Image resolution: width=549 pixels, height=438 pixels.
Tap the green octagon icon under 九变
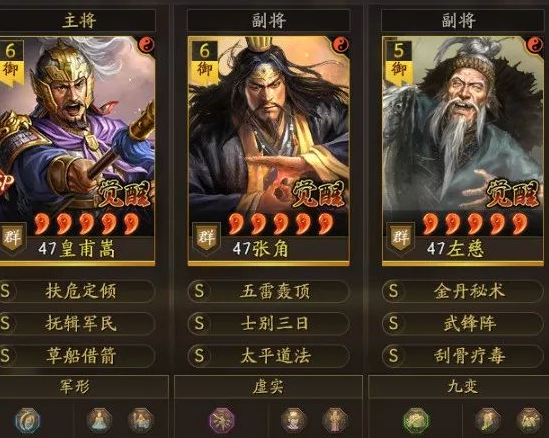point(416,420)
